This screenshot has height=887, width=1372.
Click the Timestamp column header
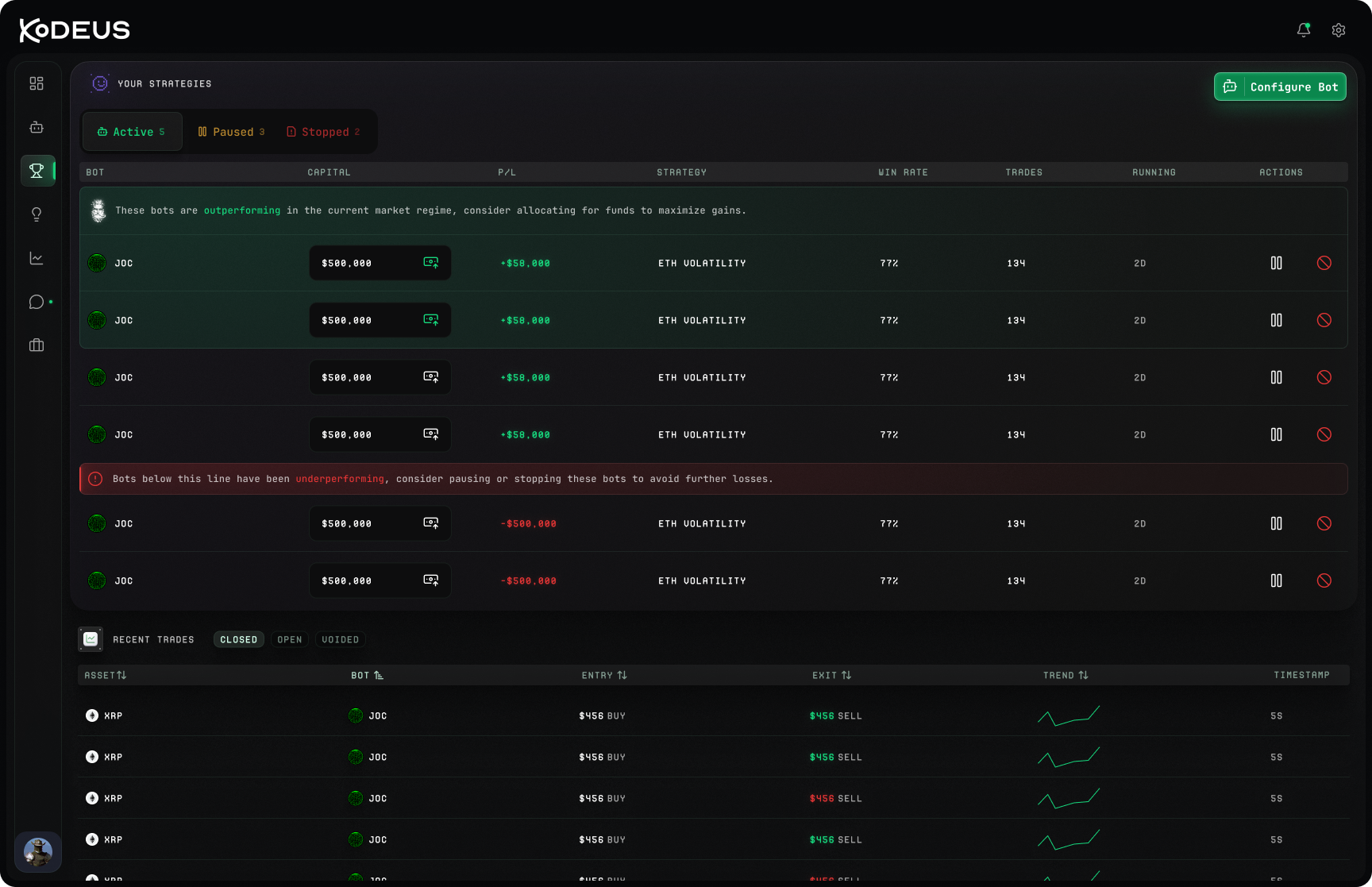pos(1301,676)
